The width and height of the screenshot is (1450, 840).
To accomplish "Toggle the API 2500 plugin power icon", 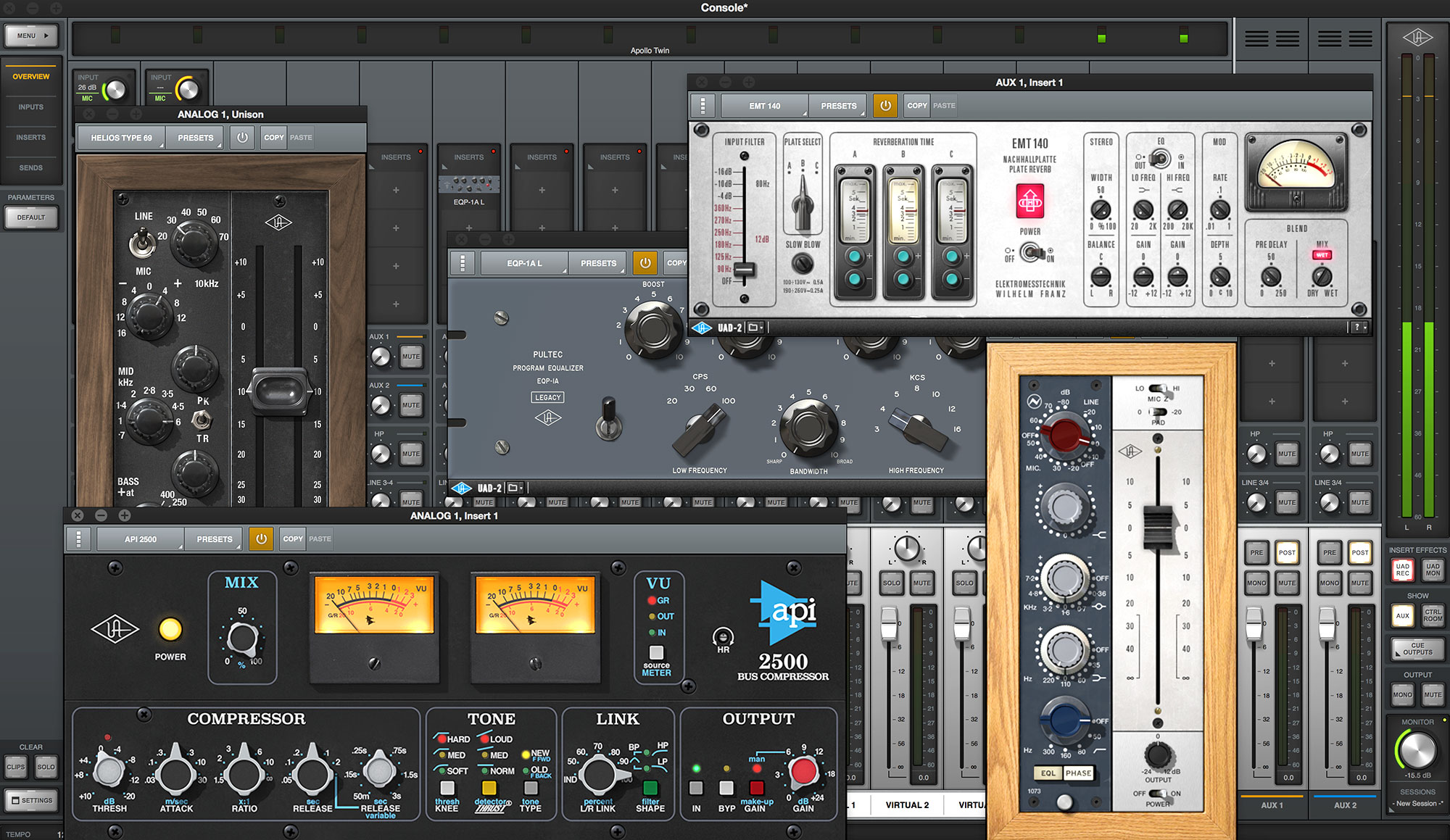I will 261,538.
